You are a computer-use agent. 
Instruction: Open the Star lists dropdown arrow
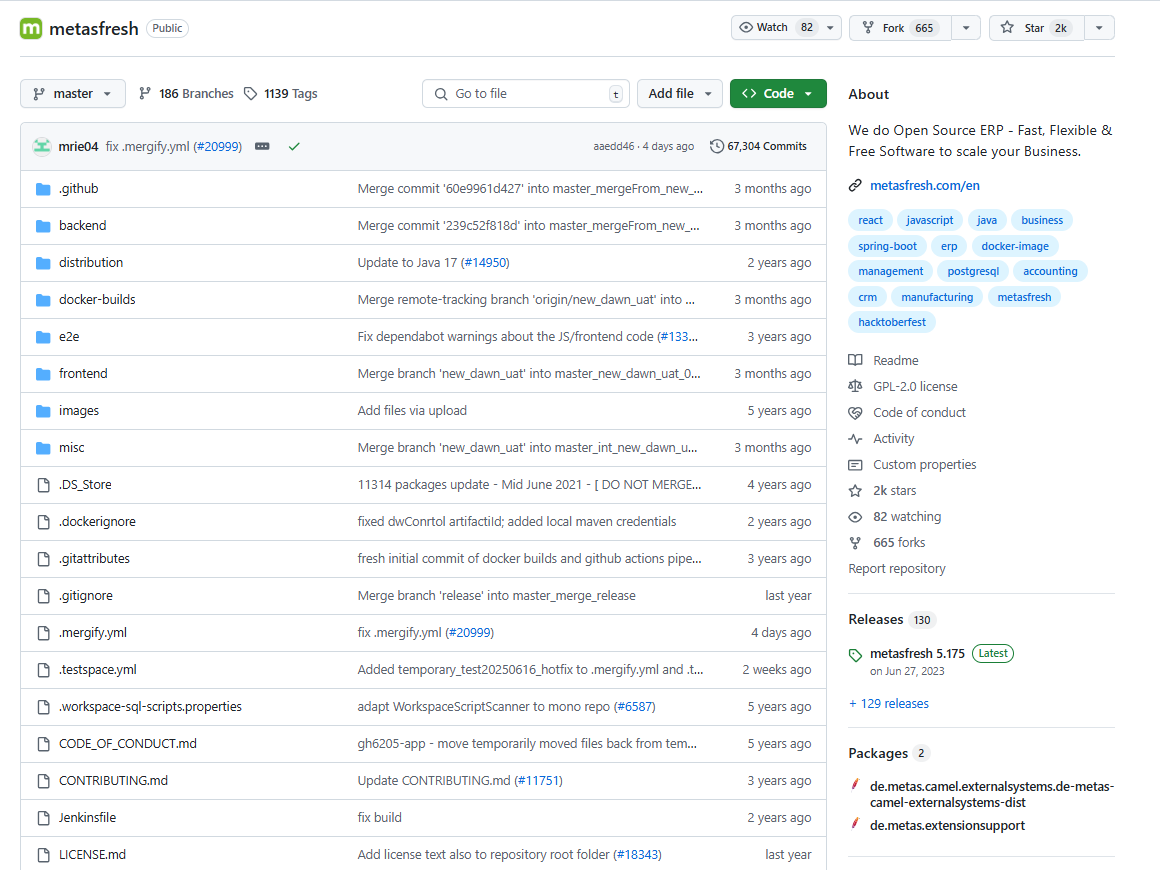(x=1099, y=27)
